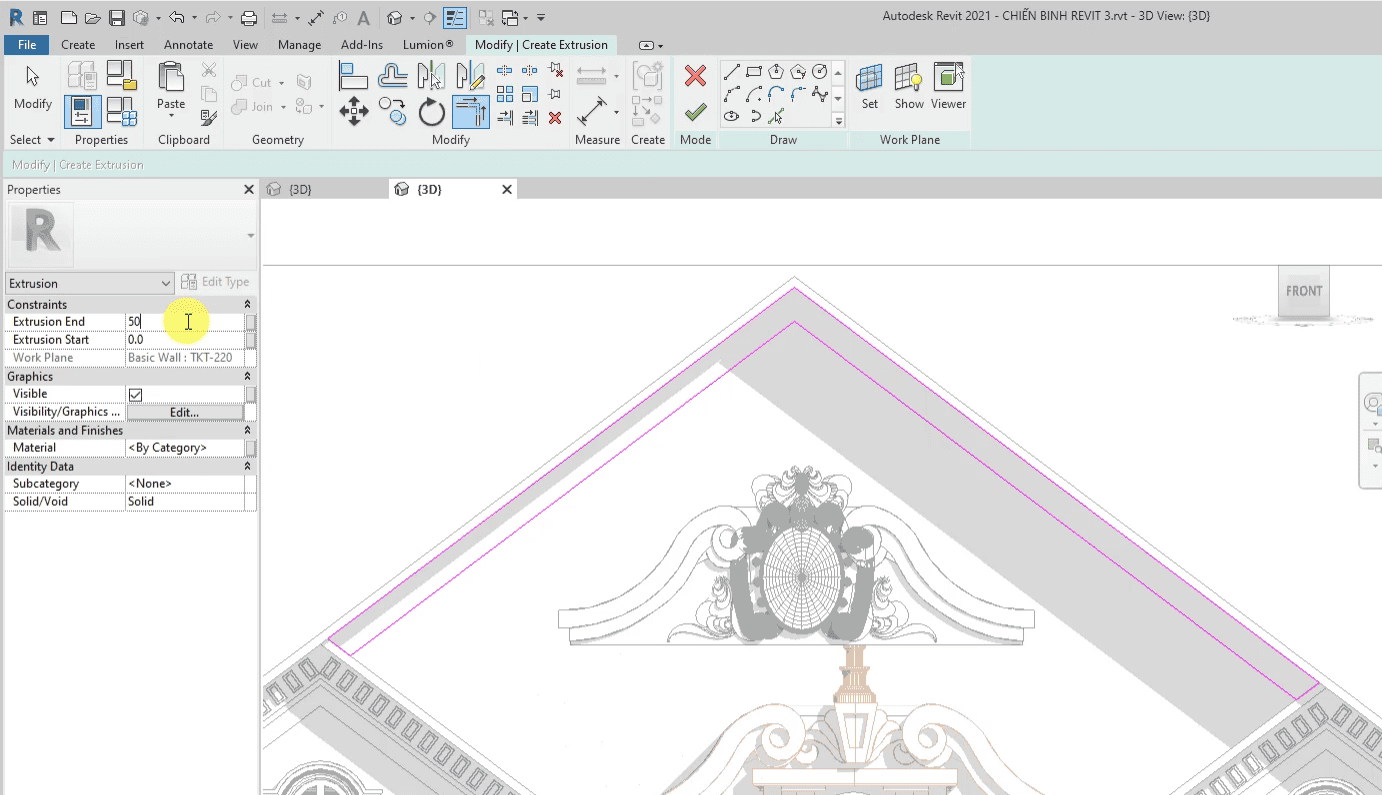Switch to the Insert ribbon tab
Screen dimensions: 1382x795
tap(129, 44)
